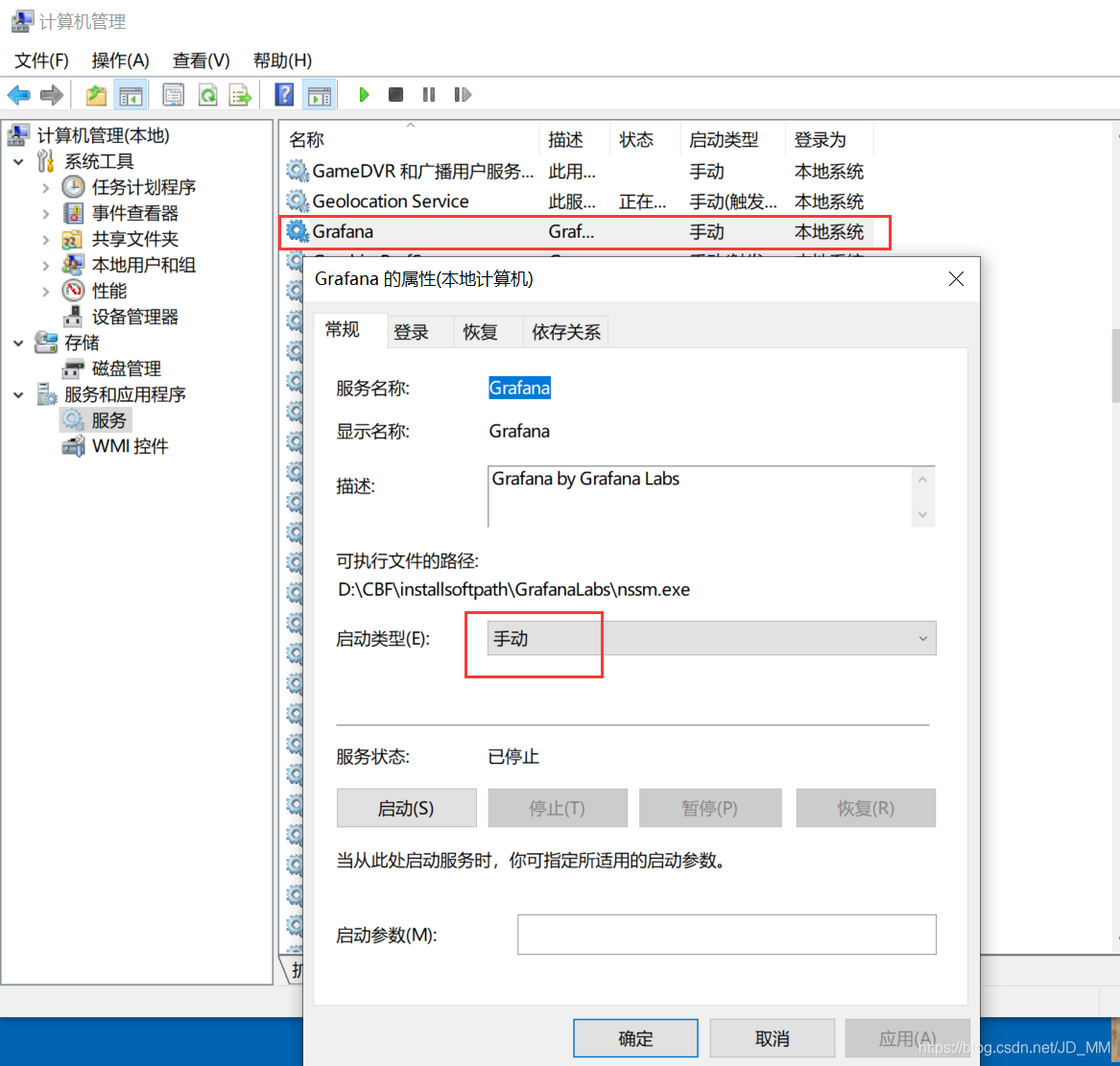Click the 启动参数(M) input field
Image resolution: width=1120 pixels, height=1066 pixels.
(x=727, y=935)
